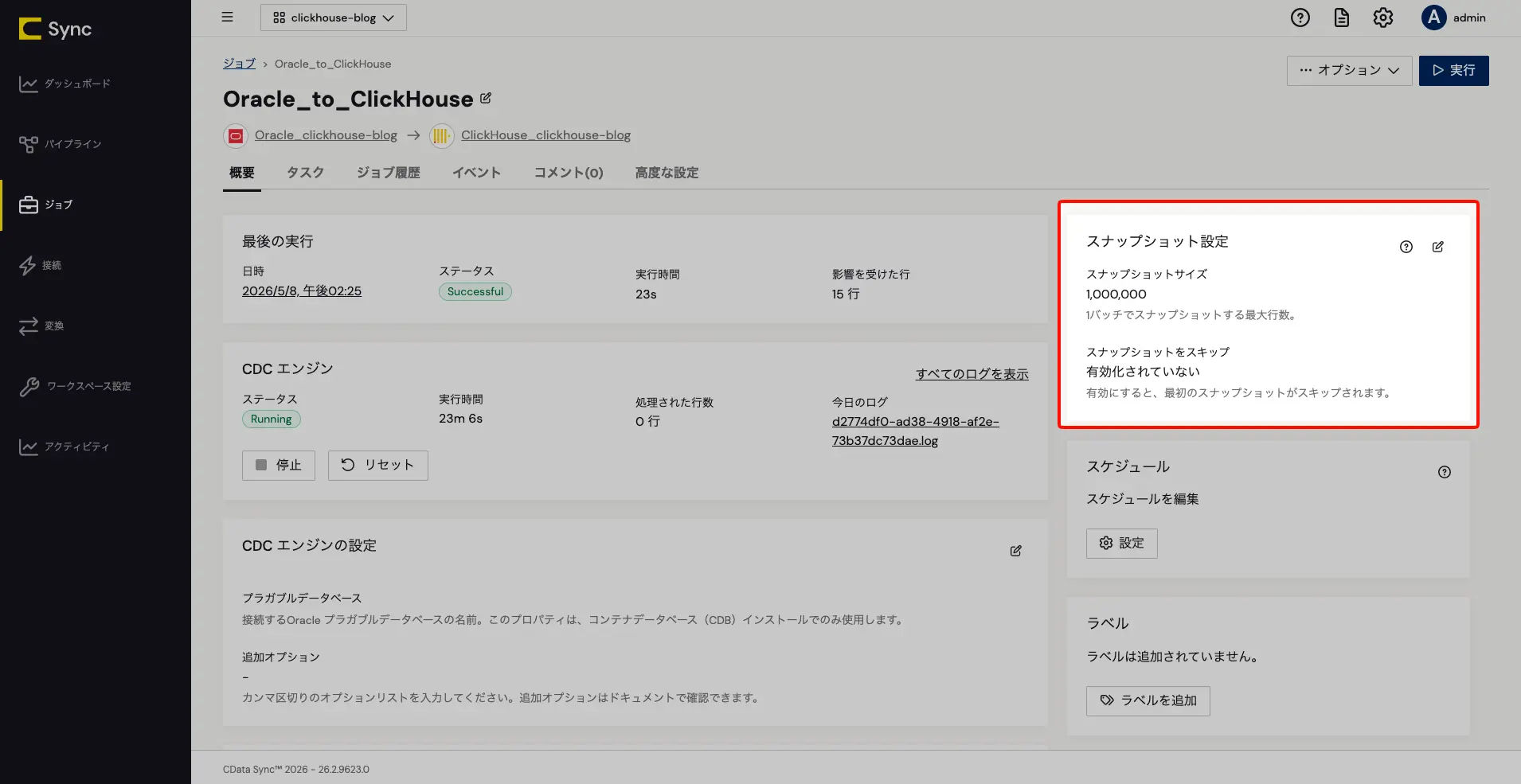1521x784 pixels.
Task: Open すべてのログを表示 link
Action: pyautogui.click(x=972, y=374)
